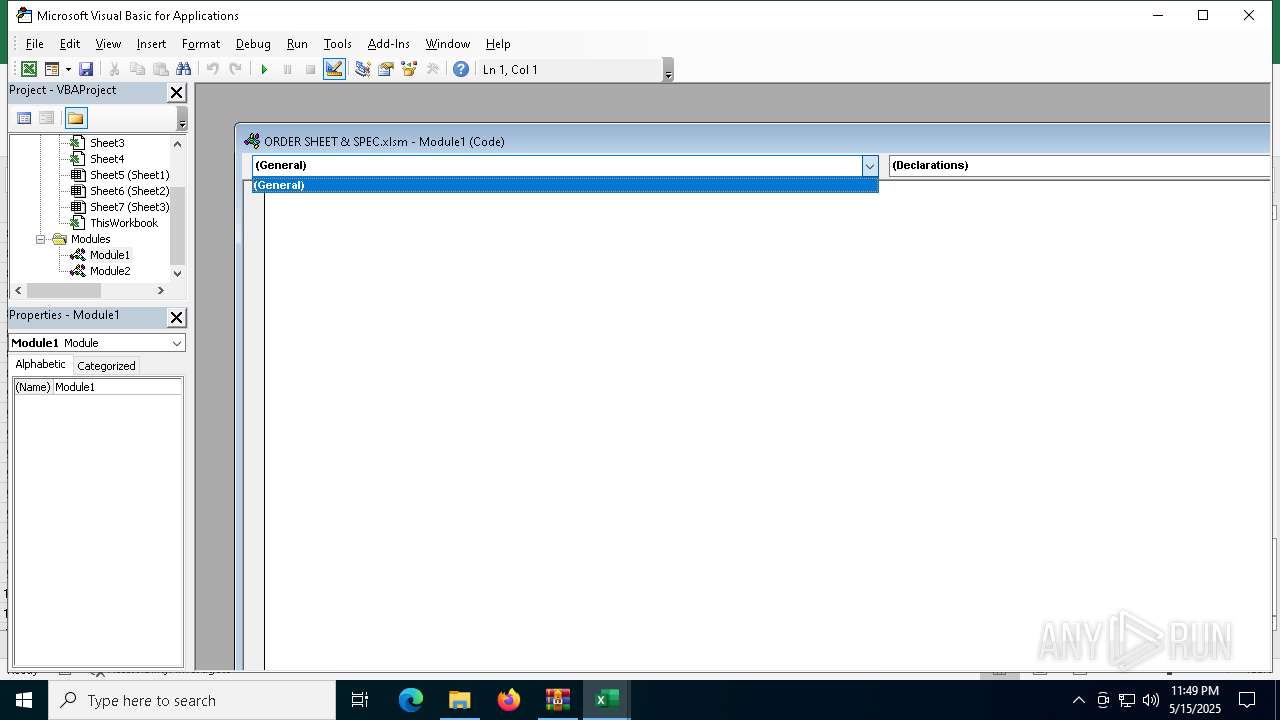1280x720 pixels.
Task: Click project tree scroll up arrow
Action: click(x=178, y=144)
